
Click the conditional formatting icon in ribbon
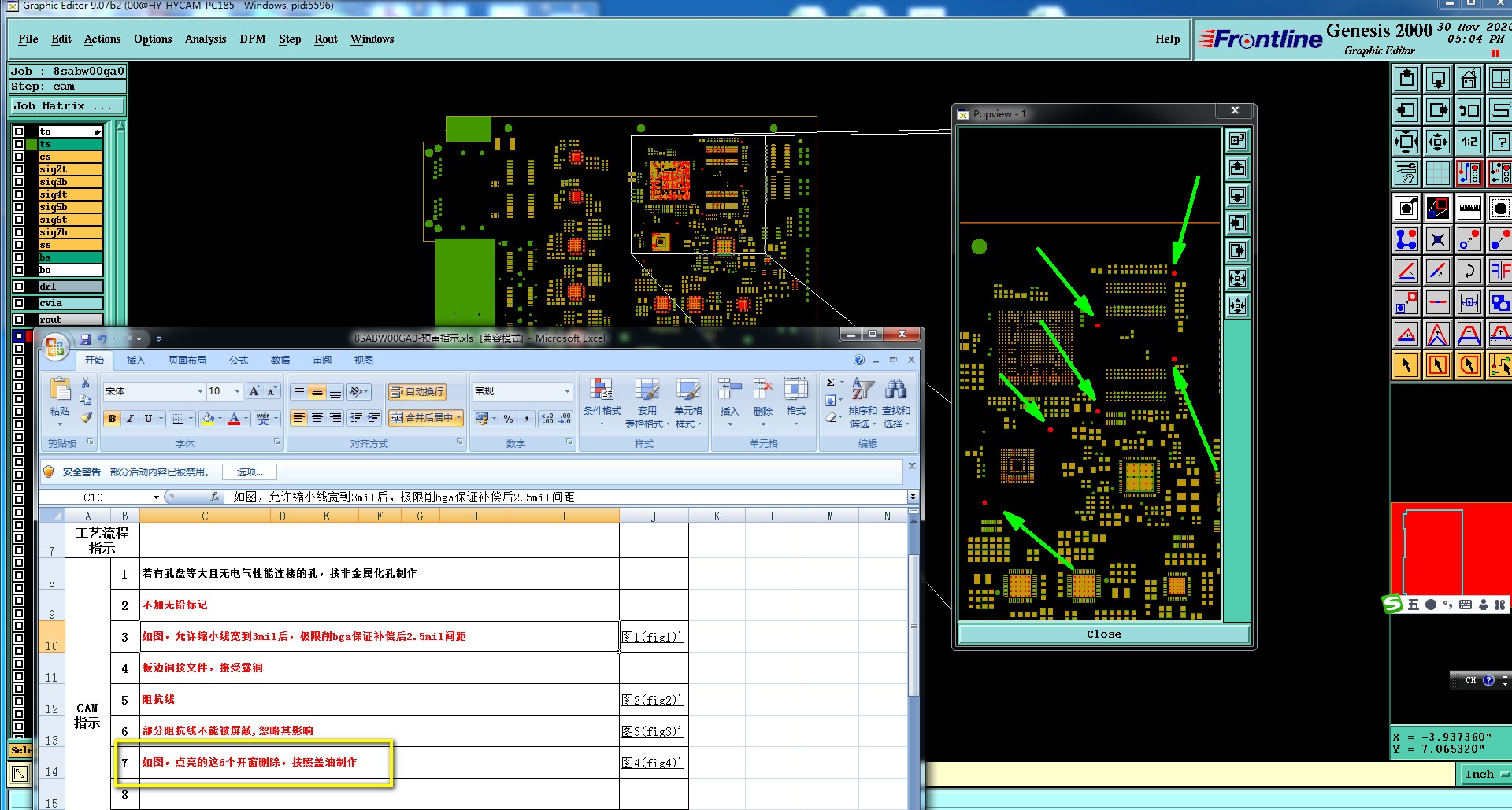(602, 389)
